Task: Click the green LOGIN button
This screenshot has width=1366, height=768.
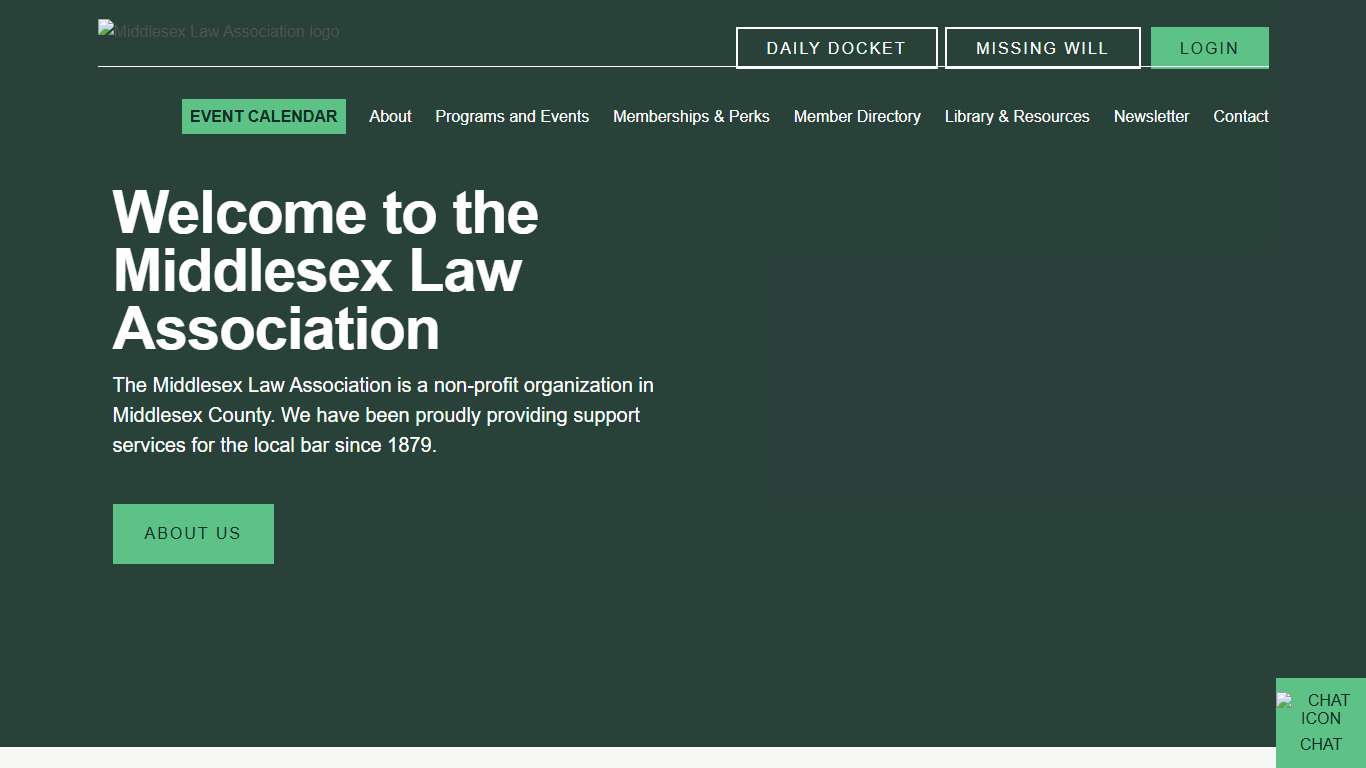Action: (x=1209, y=47)
